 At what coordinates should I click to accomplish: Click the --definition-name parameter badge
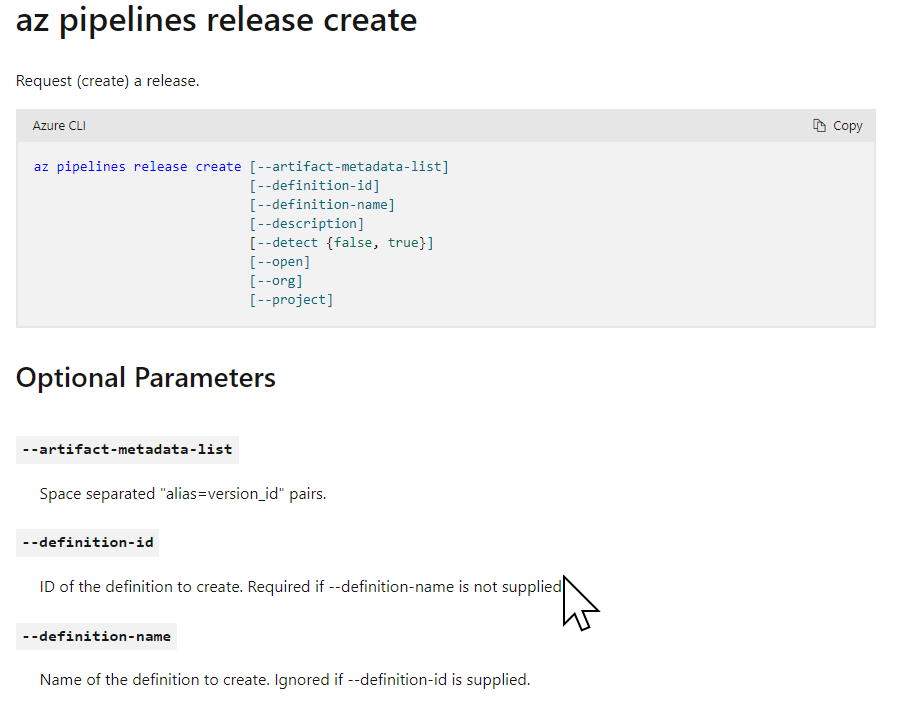pos(96,635)
